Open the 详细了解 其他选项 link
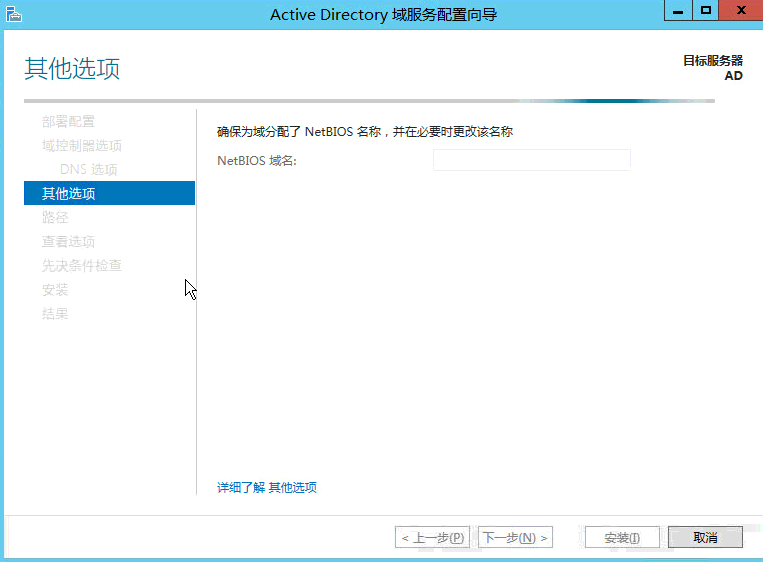The width and height of the screenshot is (763, 562). coord(267,487)
